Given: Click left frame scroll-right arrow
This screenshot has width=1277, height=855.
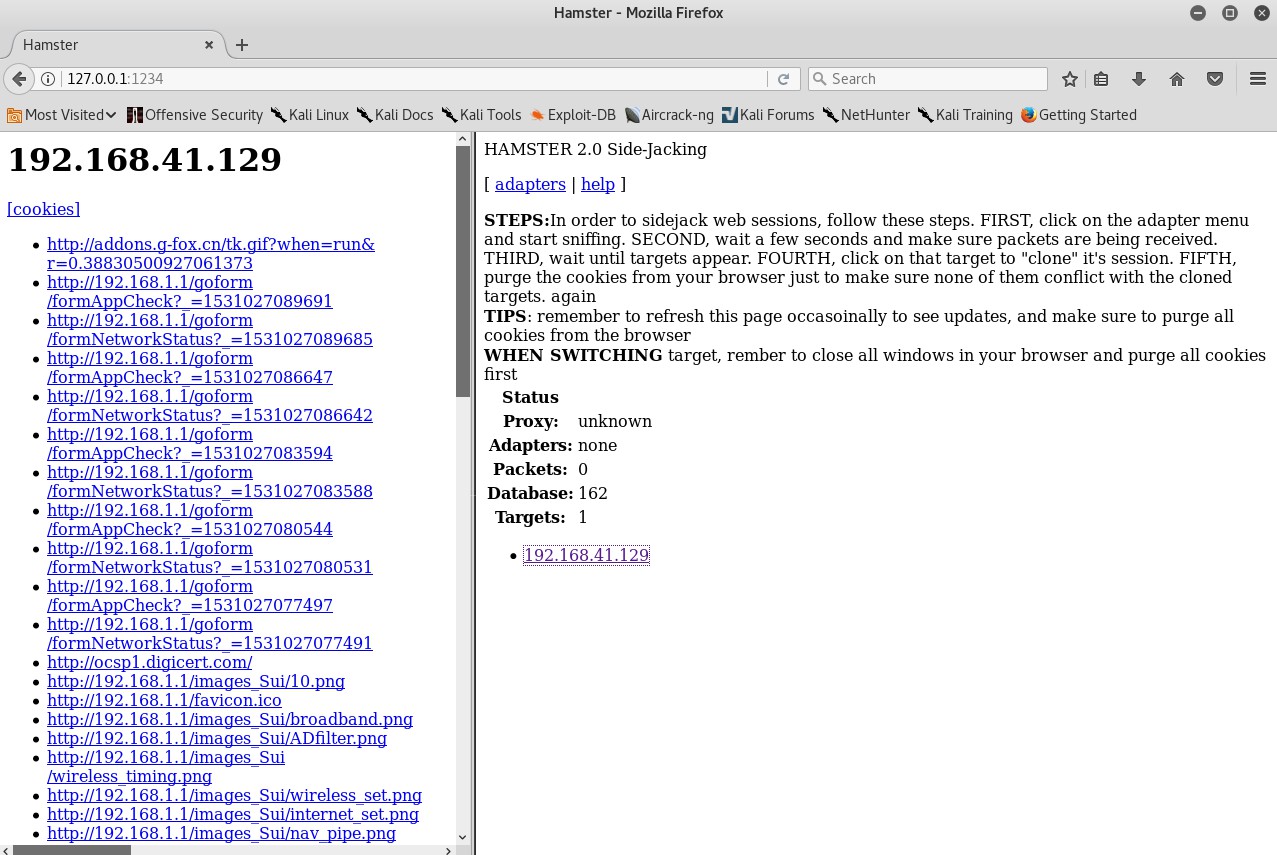Looking at the screenshot, I should click(449, 850).
